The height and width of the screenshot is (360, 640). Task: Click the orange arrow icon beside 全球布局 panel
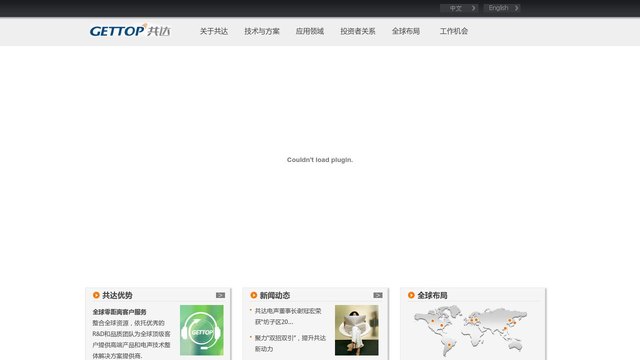tap(411, 295)
